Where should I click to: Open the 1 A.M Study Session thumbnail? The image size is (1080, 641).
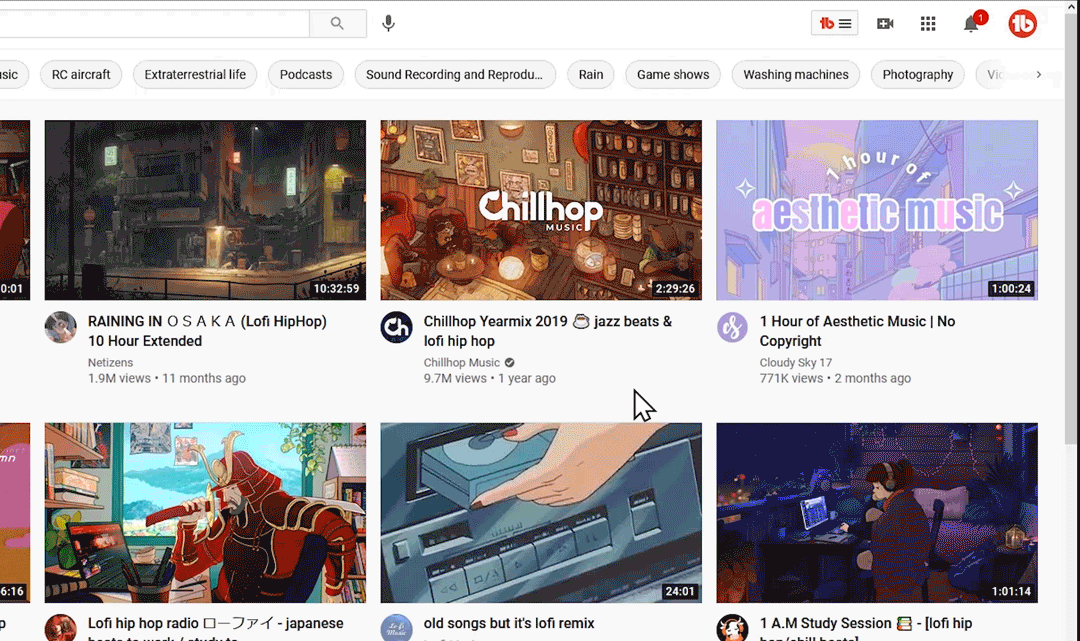[x=877, y=513]
